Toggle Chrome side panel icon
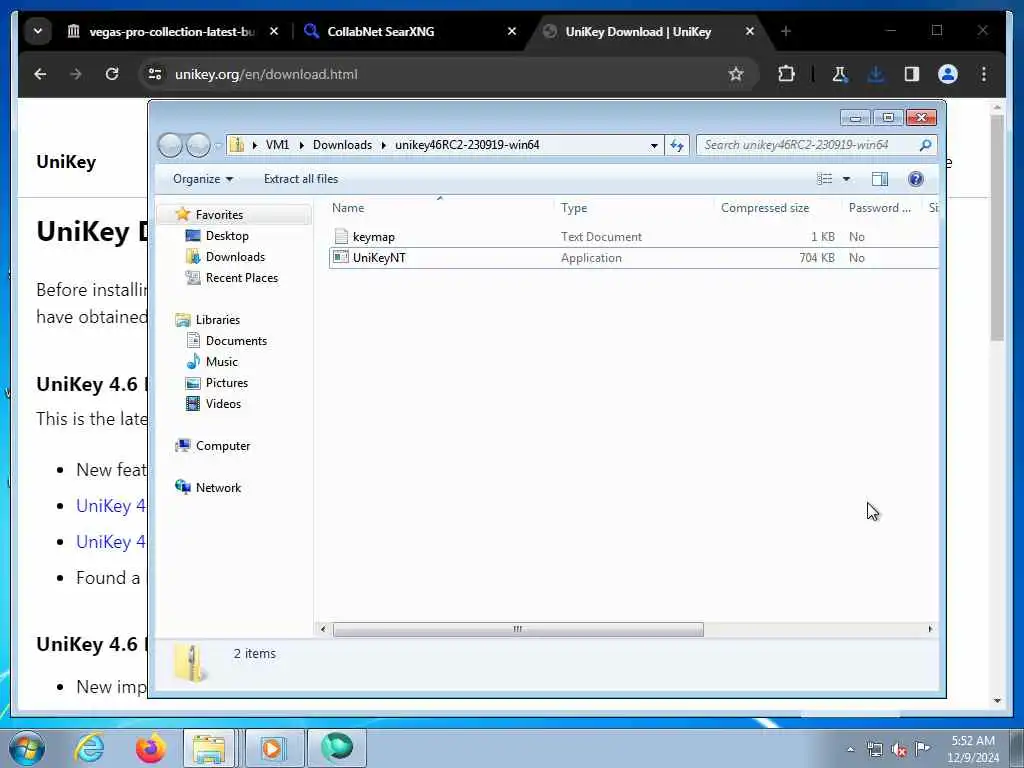 [912, 74]
